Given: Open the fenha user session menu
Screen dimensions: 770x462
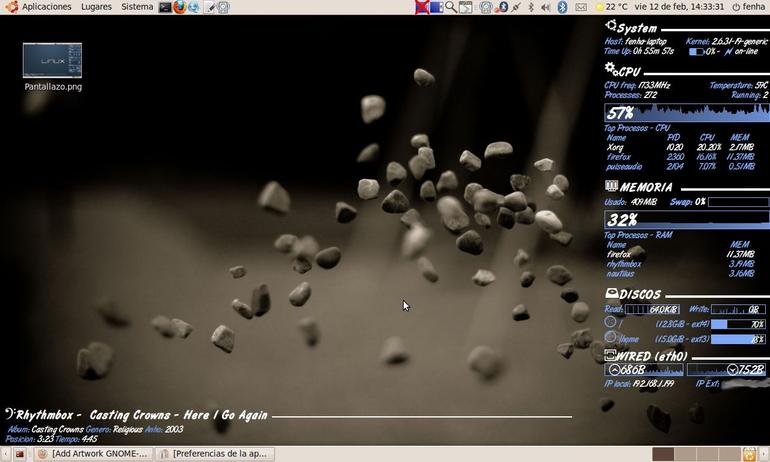Looking at the screenshot, I should 748,7.
